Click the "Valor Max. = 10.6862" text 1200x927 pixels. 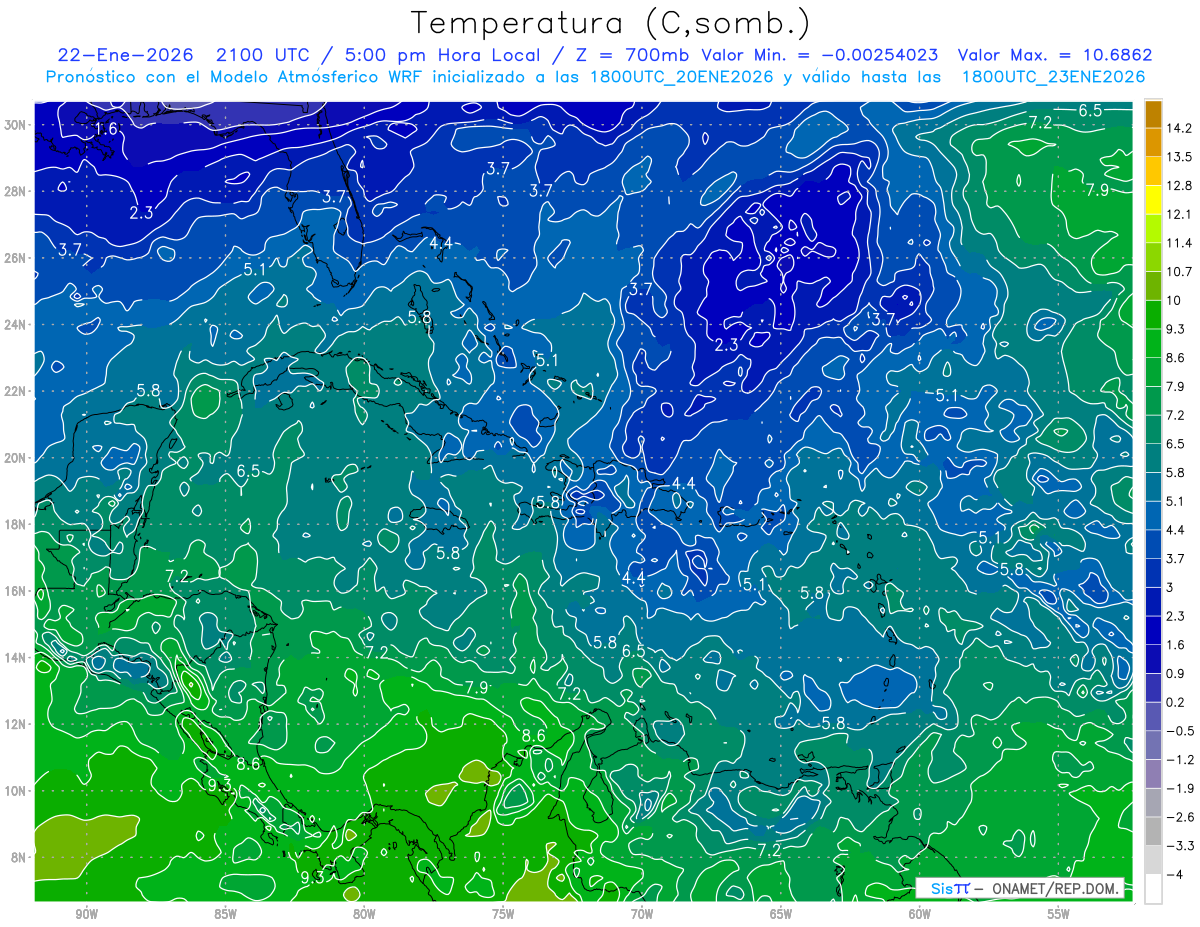click(1054, 55)
